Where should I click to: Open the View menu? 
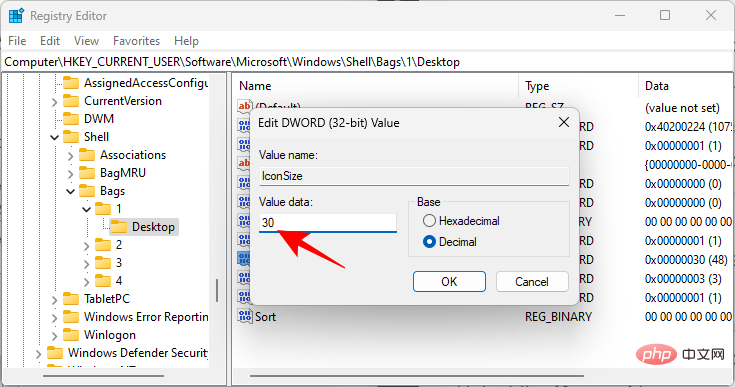[x=86, y=41]
